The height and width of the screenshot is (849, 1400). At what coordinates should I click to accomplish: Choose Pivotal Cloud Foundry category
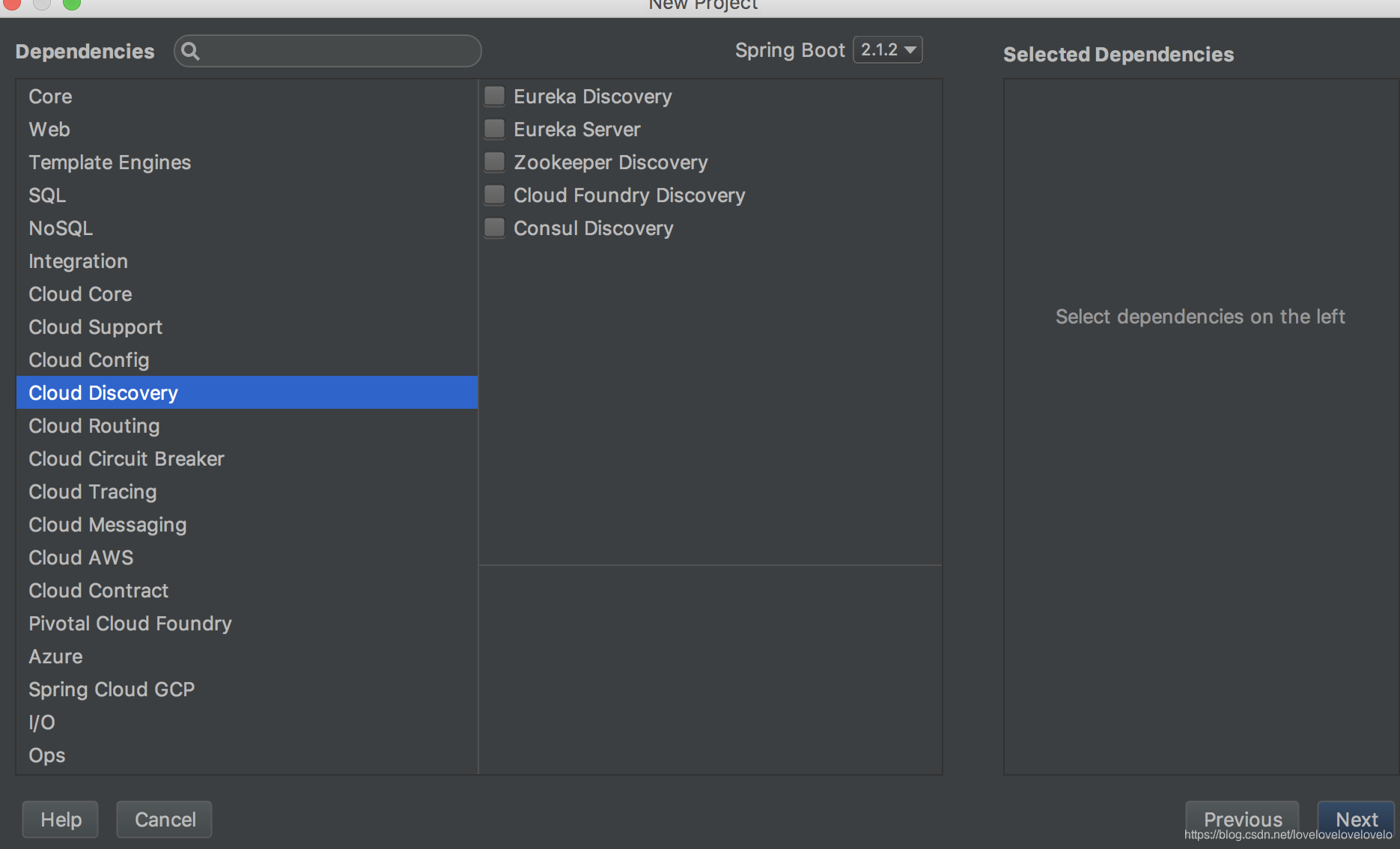coord(247,624)
